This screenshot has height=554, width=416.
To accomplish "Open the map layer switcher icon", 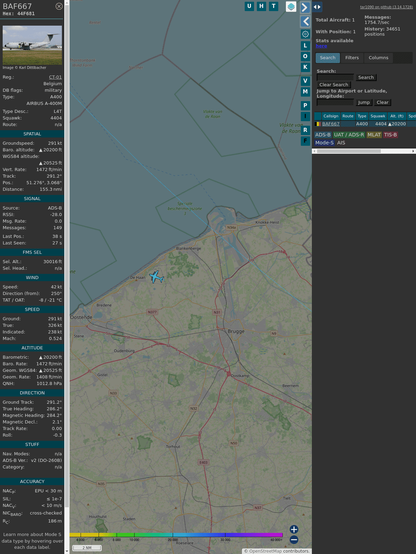I will pos(291,6).
